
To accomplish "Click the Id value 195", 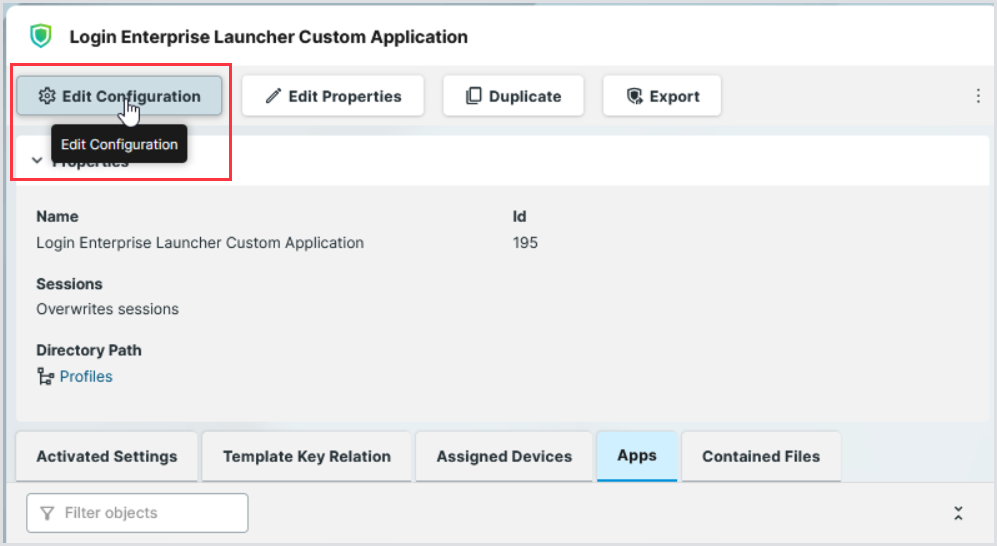I will (525, 242).
